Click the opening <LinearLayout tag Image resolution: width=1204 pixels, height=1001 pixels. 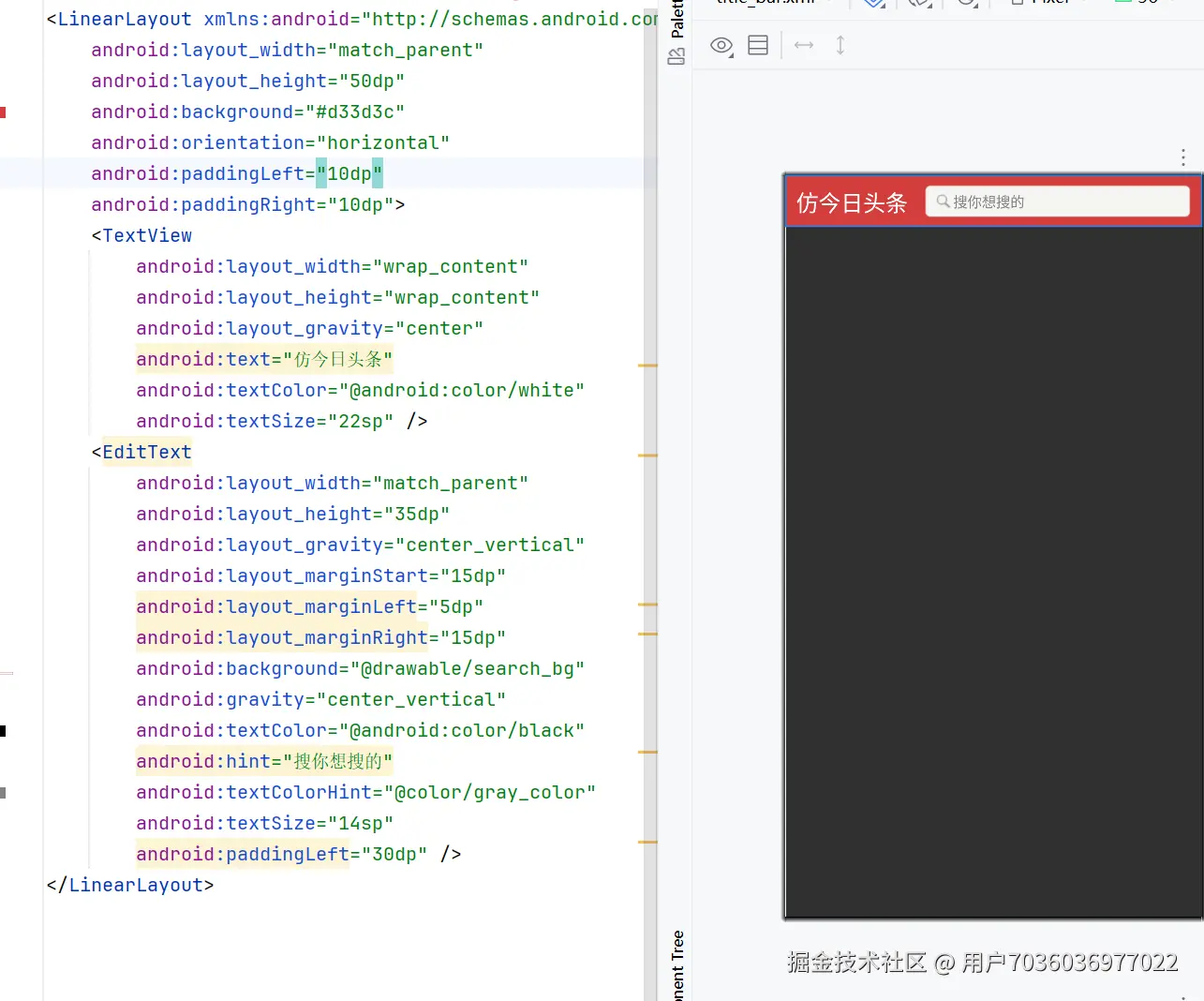coord(119,19)
